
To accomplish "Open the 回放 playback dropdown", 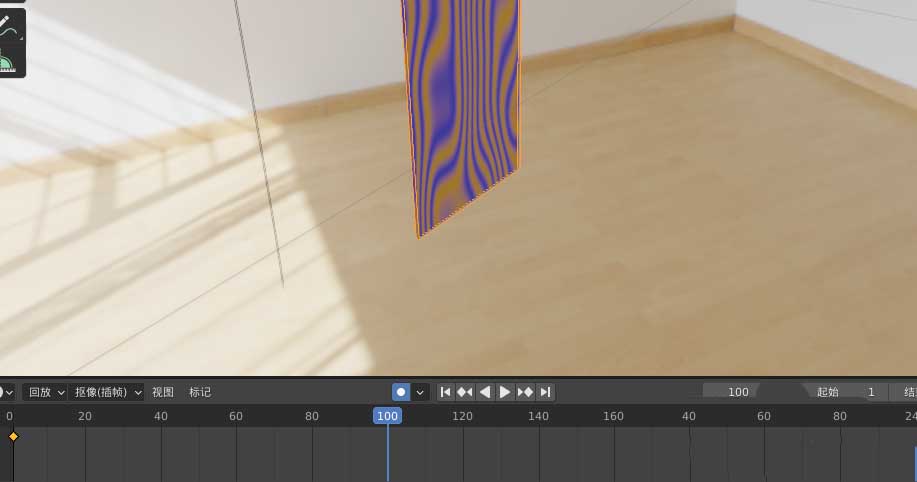I will 46,392.
